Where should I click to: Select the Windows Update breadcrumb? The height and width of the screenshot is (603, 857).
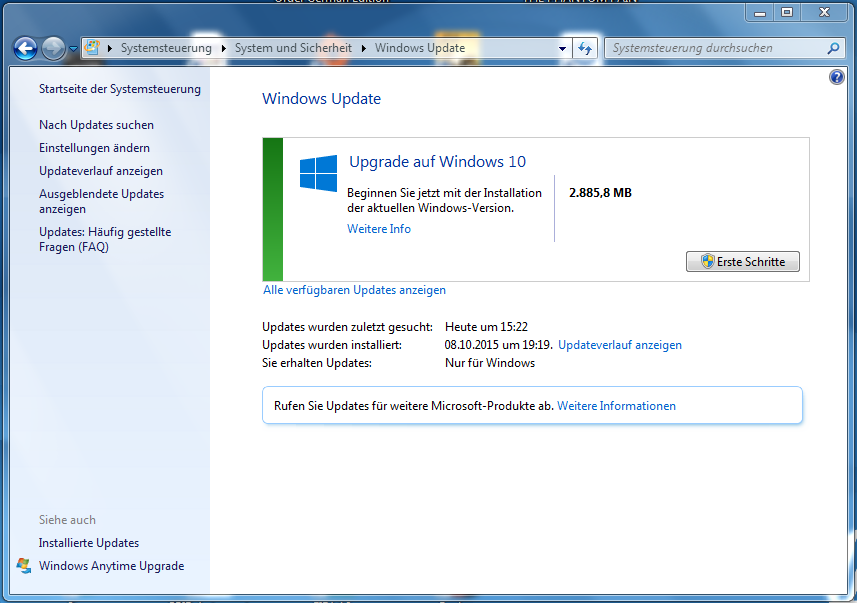click(x=420, y=48)
